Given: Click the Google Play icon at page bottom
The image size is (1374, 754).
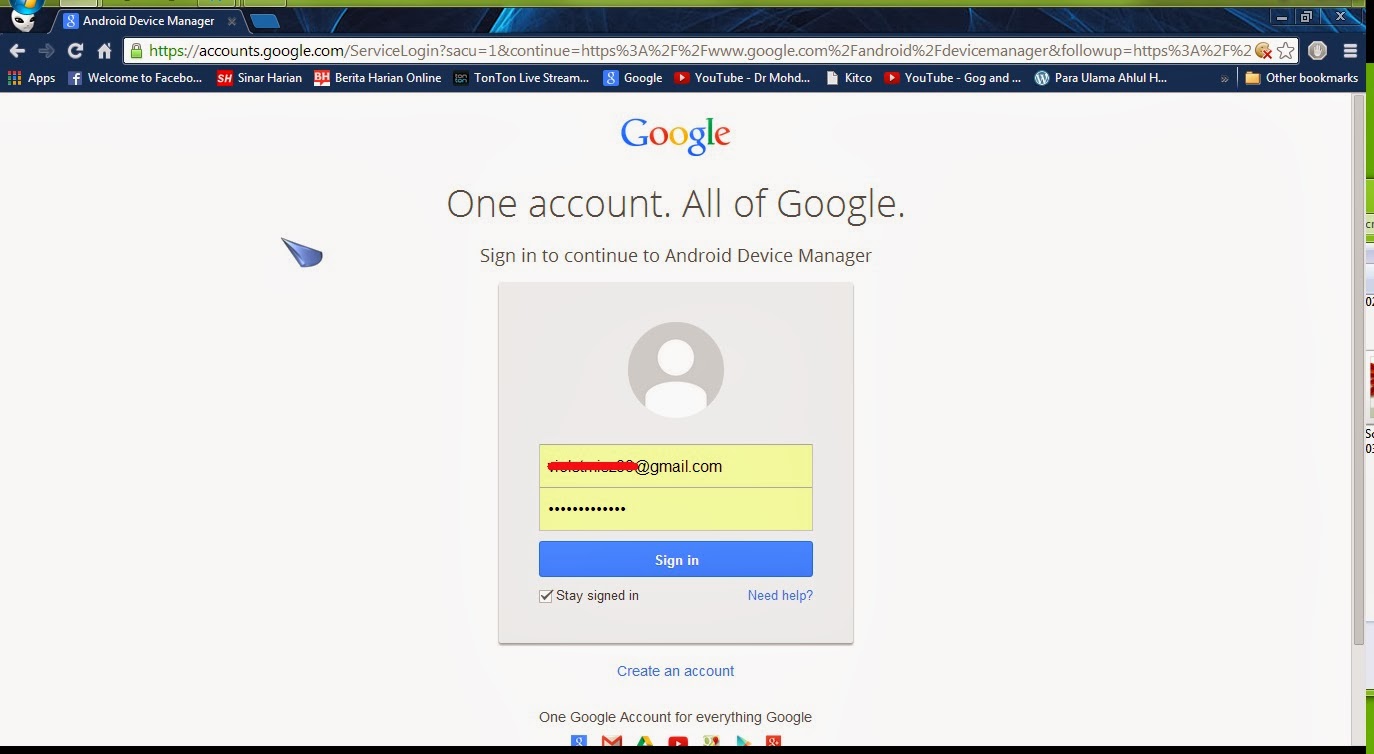Looking at the screenshot, I should [x=743, y=742].
